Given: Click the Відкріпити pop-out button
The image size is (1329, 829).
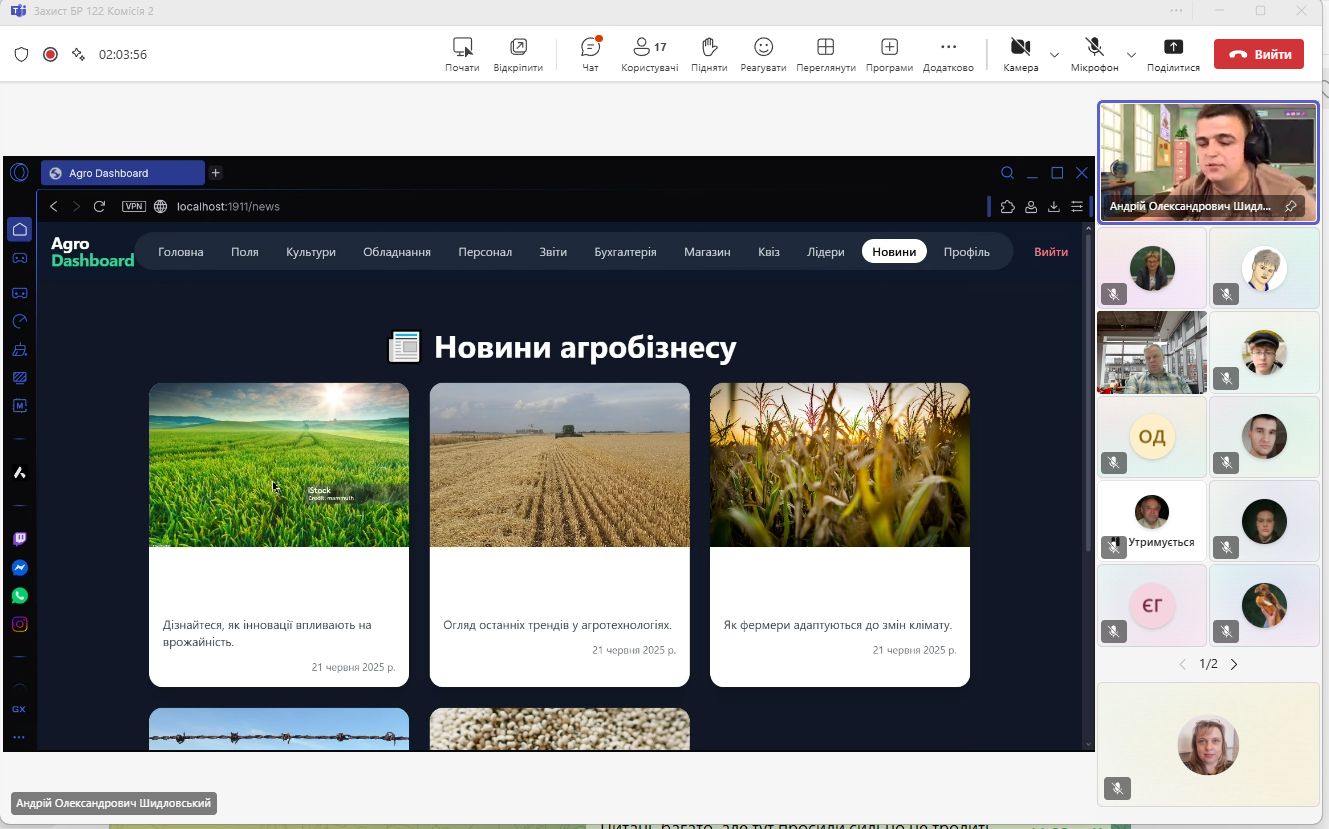Looking at the screenshot, I should (x=518, y=54).
